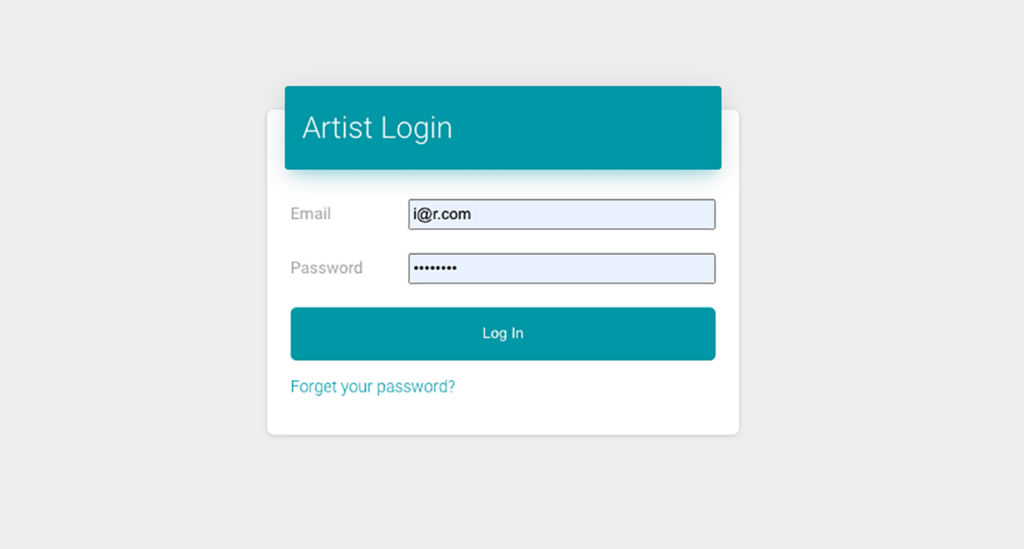Click the Password field label
The width and height of the screenshot is (1024, 549).
pyautogui.click(x=326, y=268)
